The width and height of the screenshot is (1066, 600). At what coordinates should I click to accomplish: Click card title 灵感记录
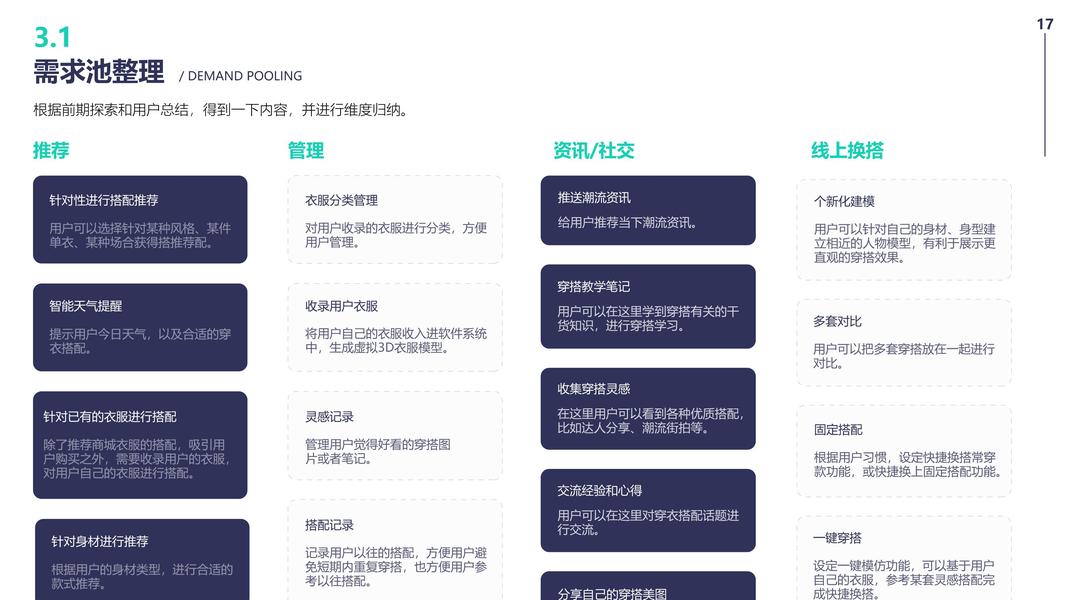tap(329, 417)
